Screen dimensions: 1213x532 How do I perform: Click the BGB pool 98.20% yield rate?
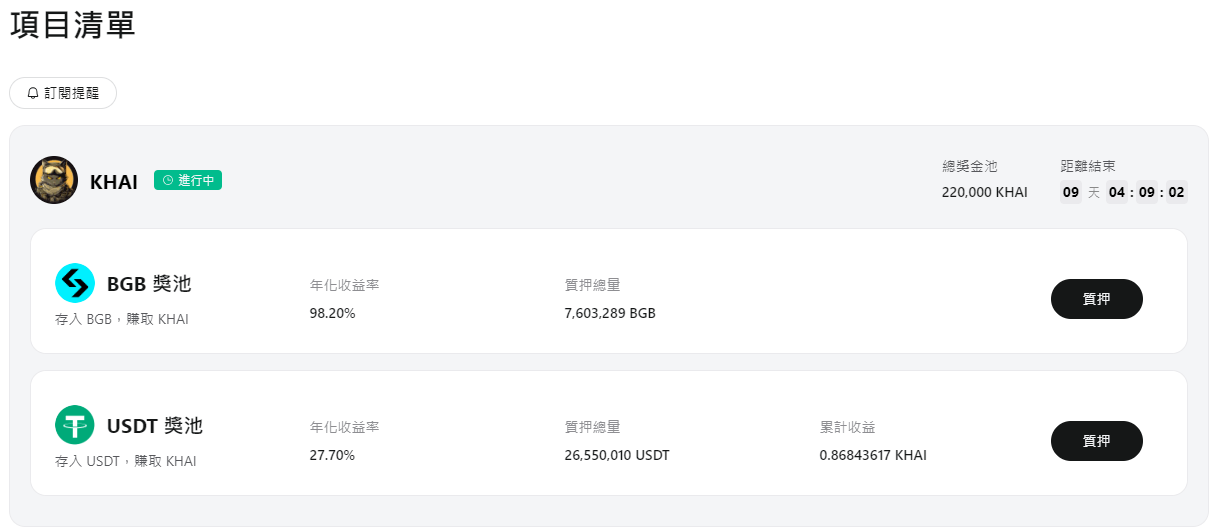pos(332,313)
